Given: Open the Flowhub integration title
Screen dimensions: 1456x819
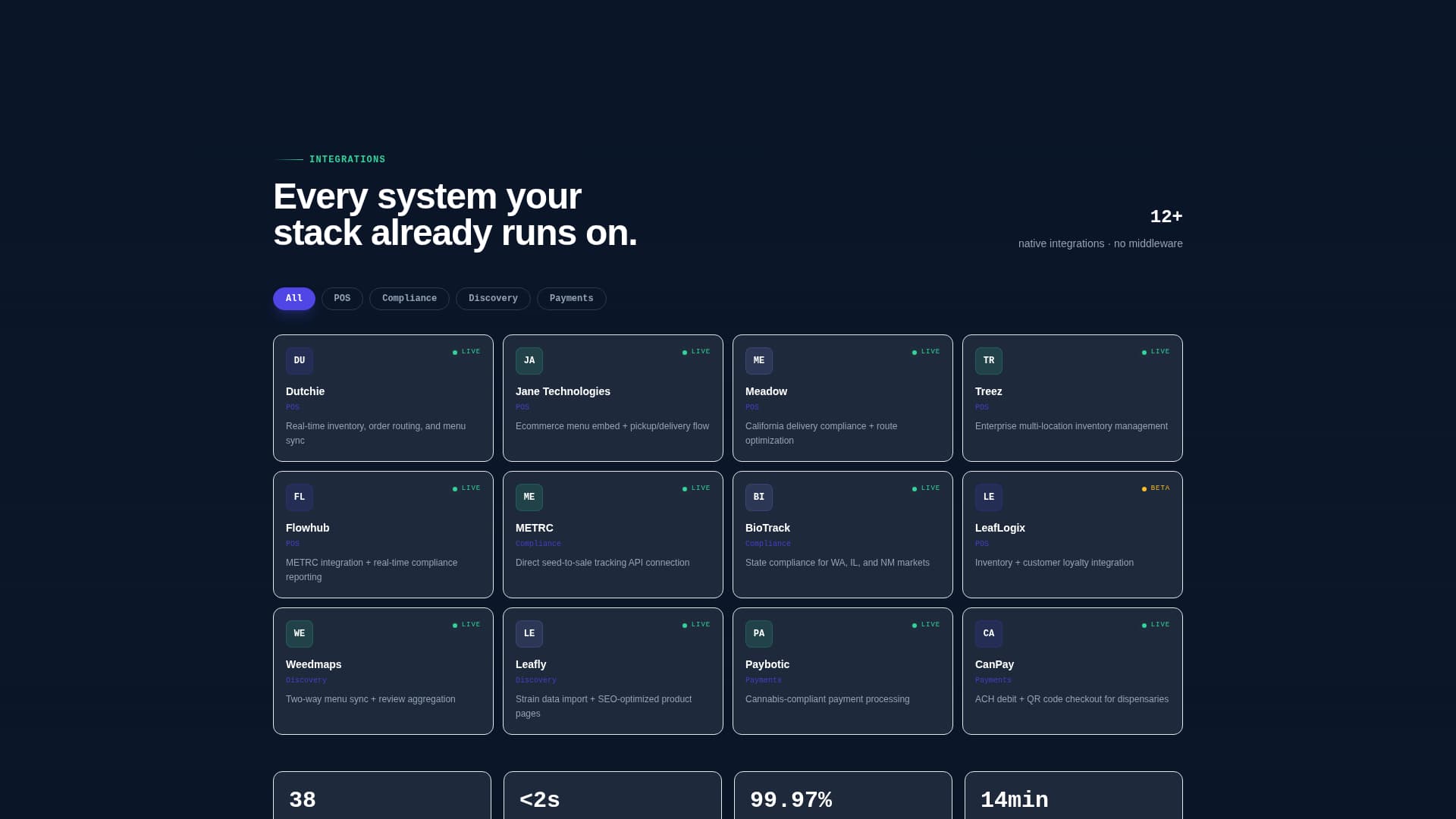Looking at the screenshot, I should 307,528.
